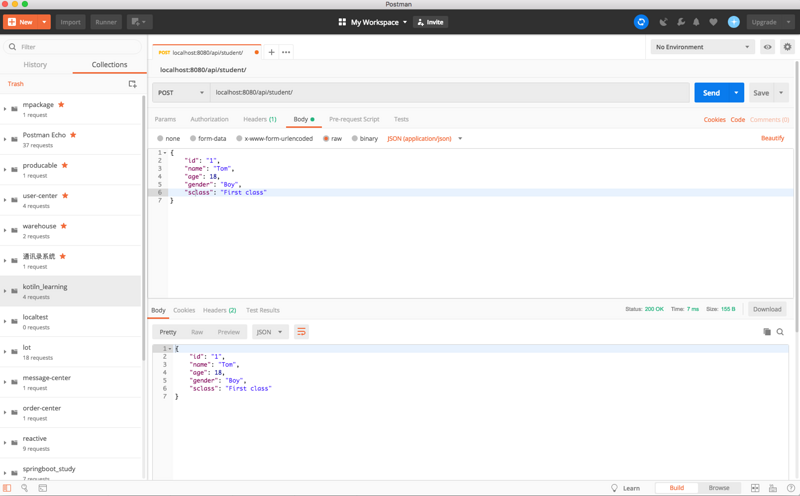The height and width of the screenshot is (496, 800).
Task: Switch to the History tab
Action: [x=35, y=64]
